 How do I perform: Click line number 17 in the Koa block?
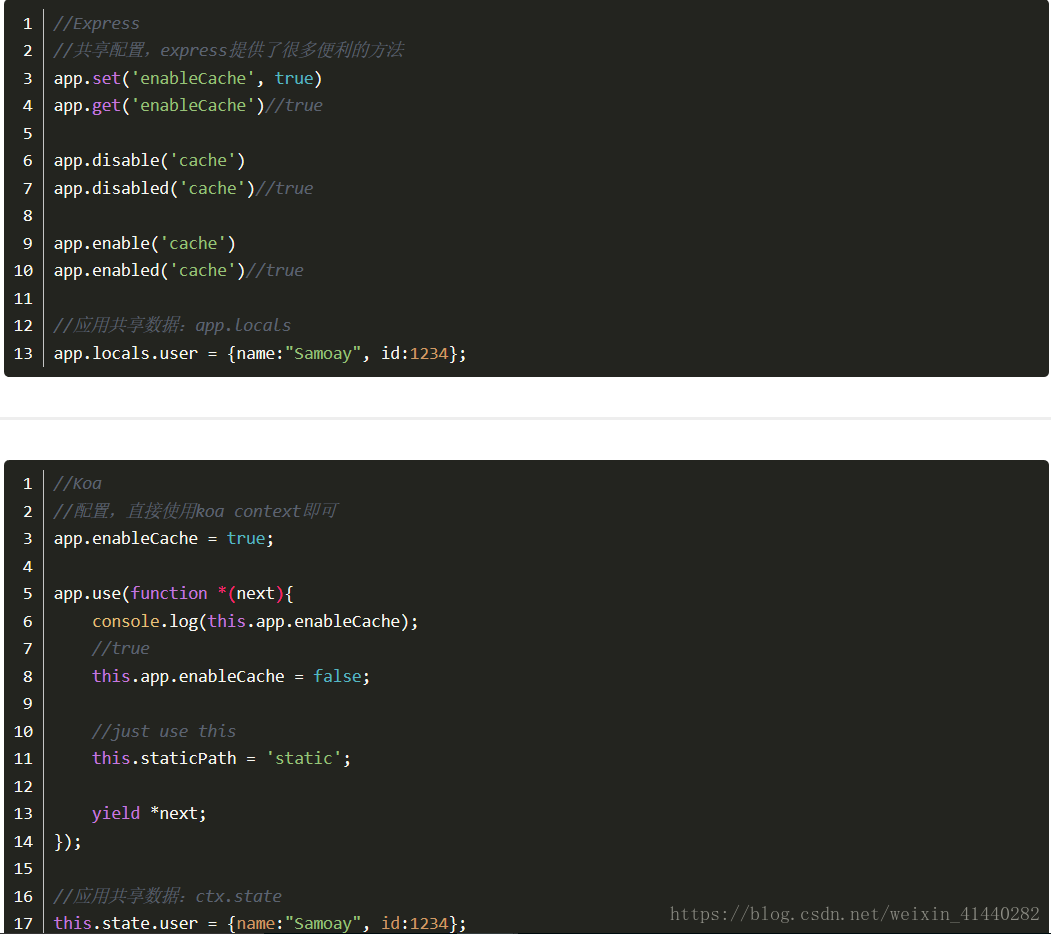coord(23,923)
